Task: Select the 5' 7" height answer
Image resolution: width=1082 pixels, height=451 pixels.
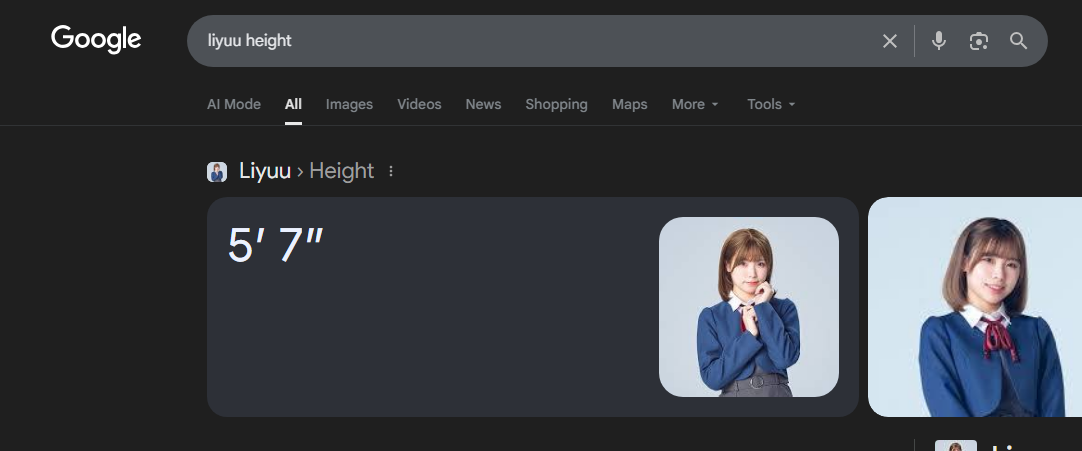Action: point(275,245)
